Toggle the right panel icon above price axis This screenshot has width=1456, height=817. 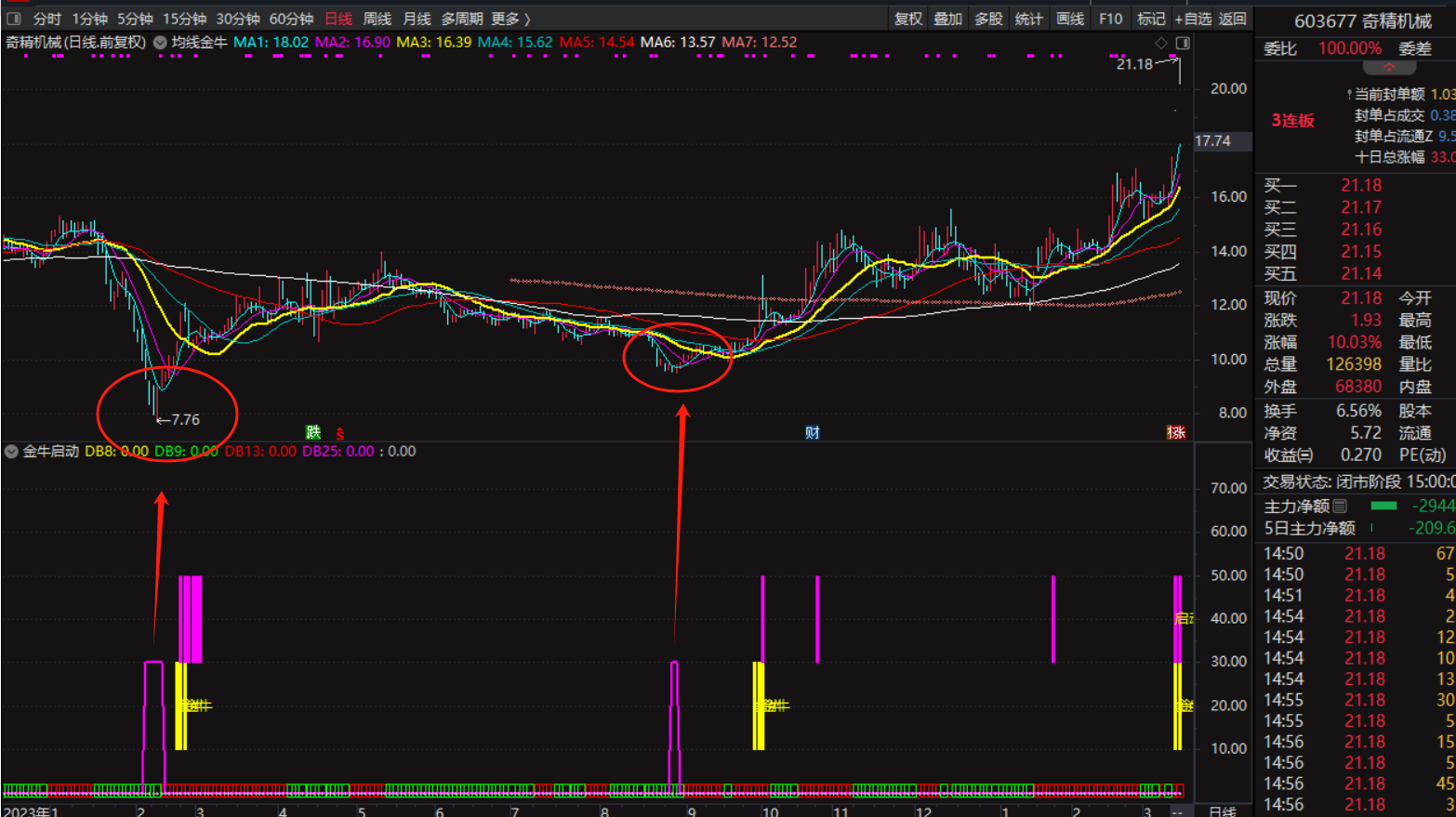(1183, 43)
